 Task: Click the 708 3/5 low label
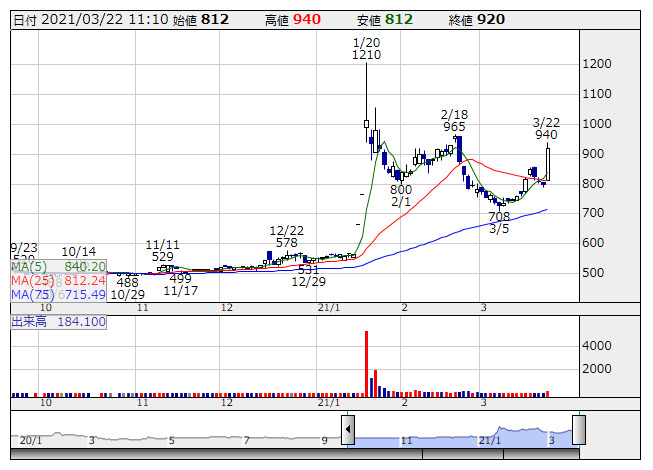coord(499,223)
